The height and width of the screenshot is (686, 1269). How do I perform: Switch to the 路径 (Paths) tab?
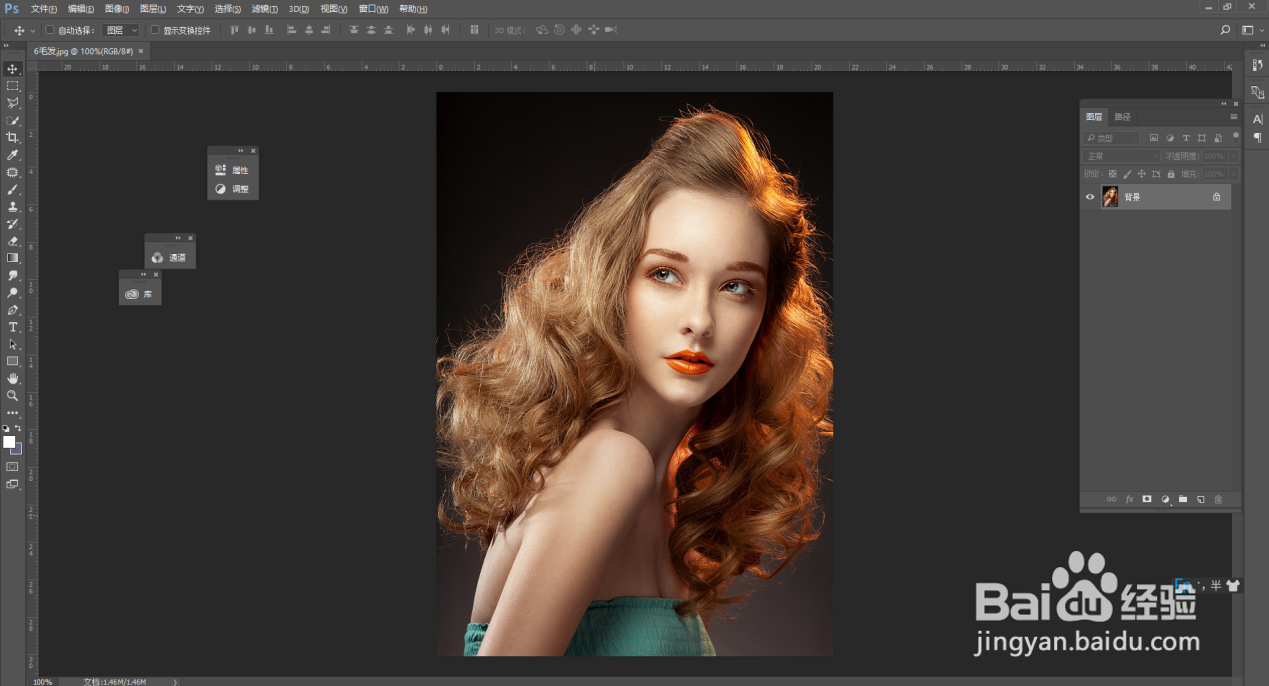pos(1123,117)
